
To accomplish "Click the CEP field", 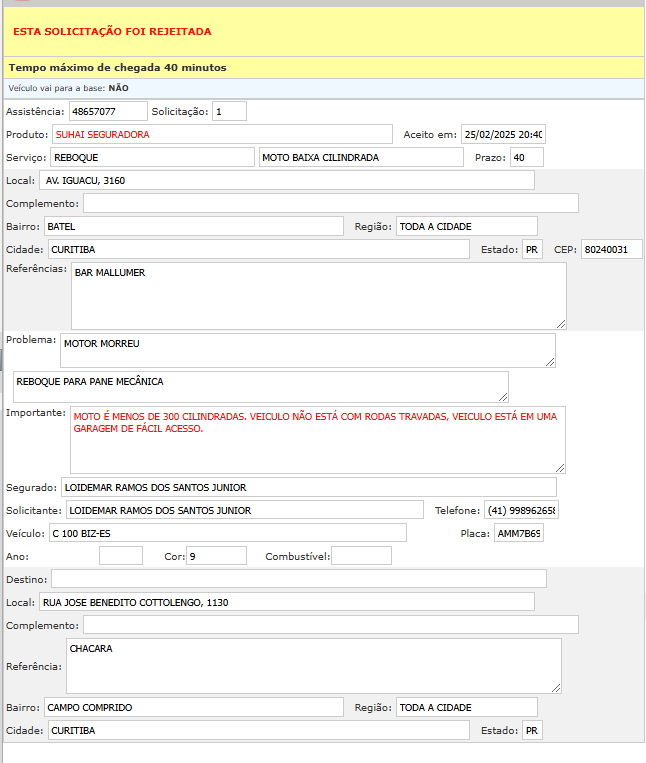I will click(x=611, y=249).
